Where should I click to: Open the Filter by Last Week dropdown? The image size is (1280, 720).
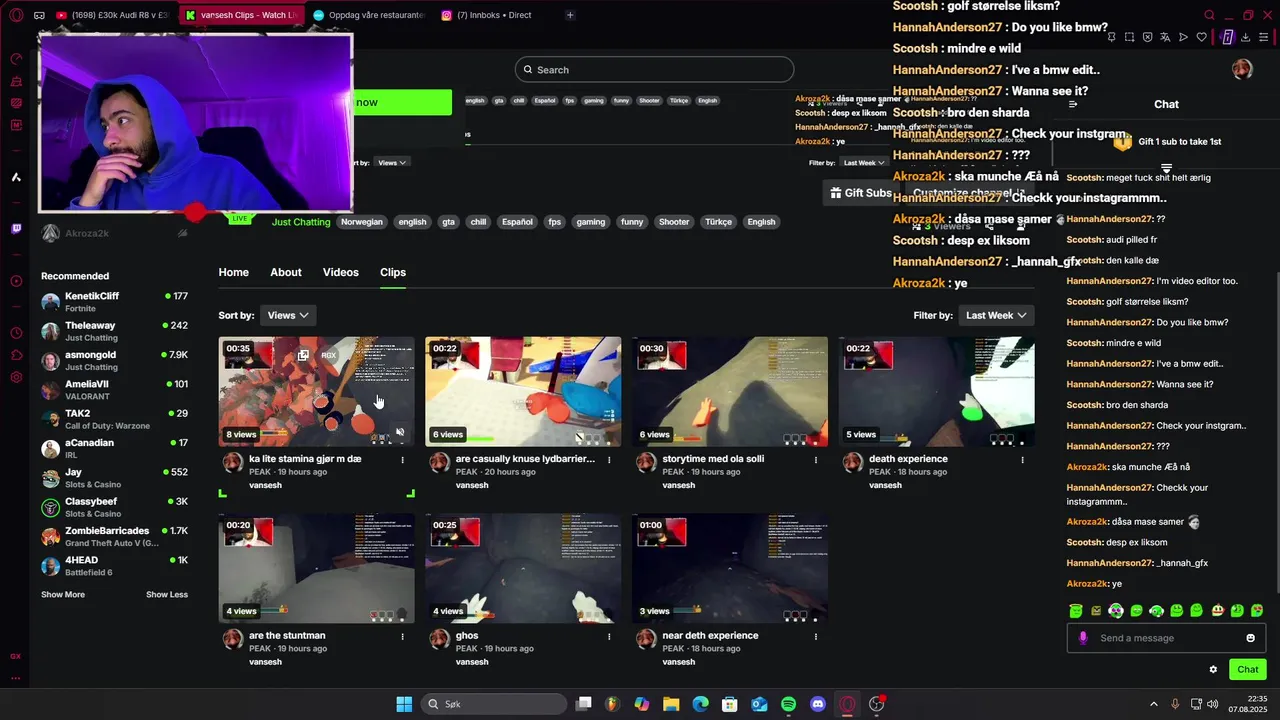coord(995,315)
